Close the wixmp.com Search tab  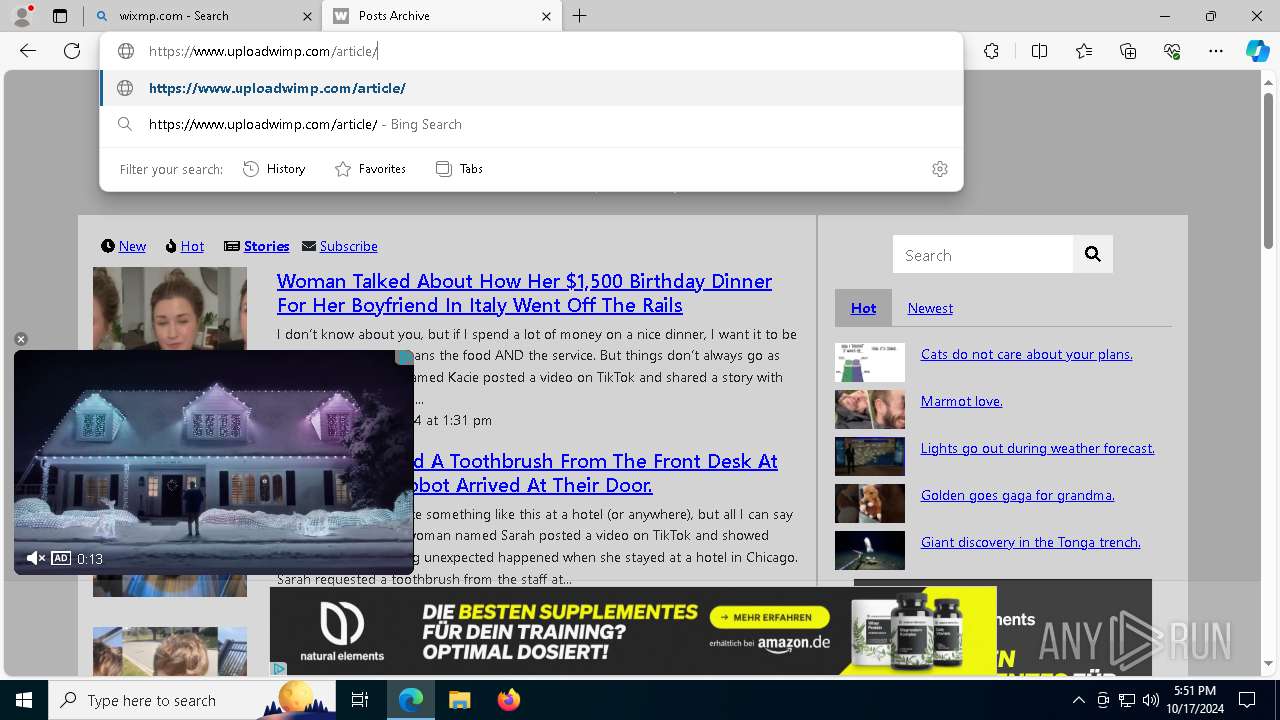[x=307, y=16]
